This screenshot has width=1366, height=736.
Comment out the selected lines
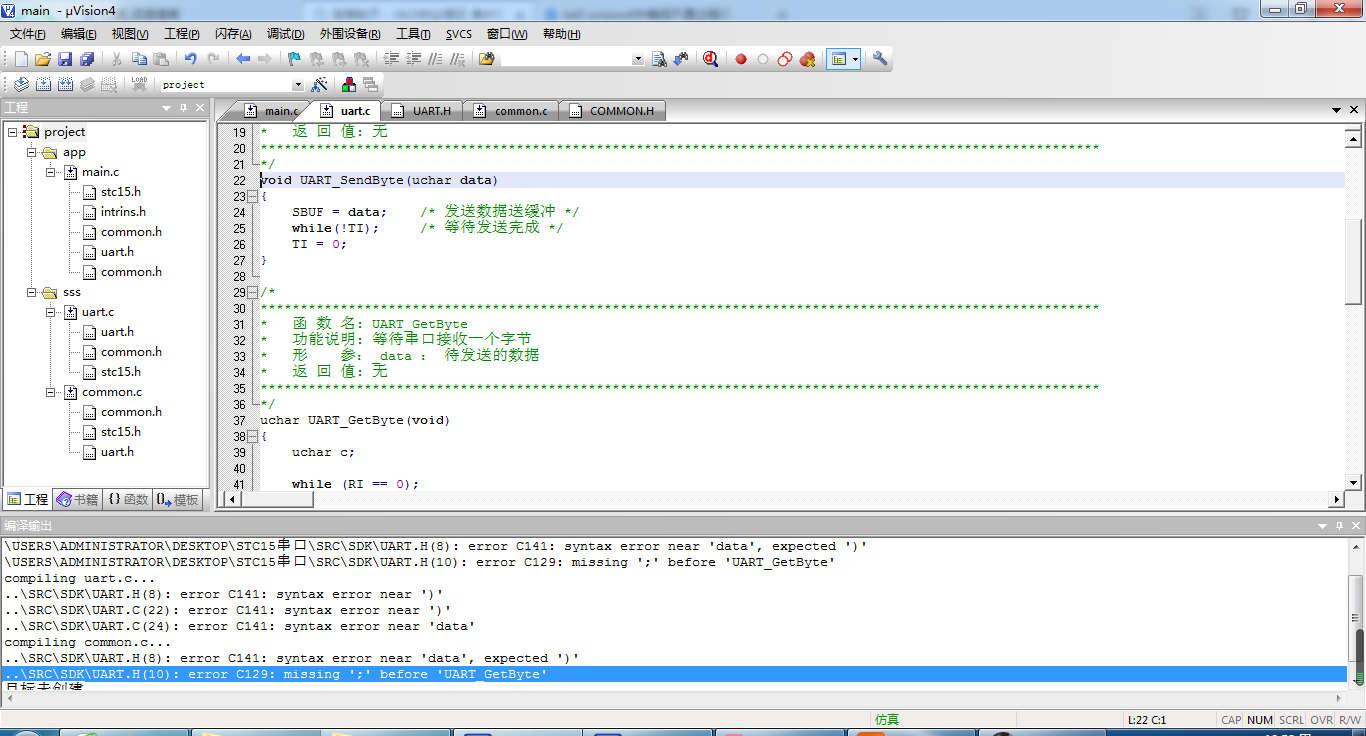click(435, 60)
